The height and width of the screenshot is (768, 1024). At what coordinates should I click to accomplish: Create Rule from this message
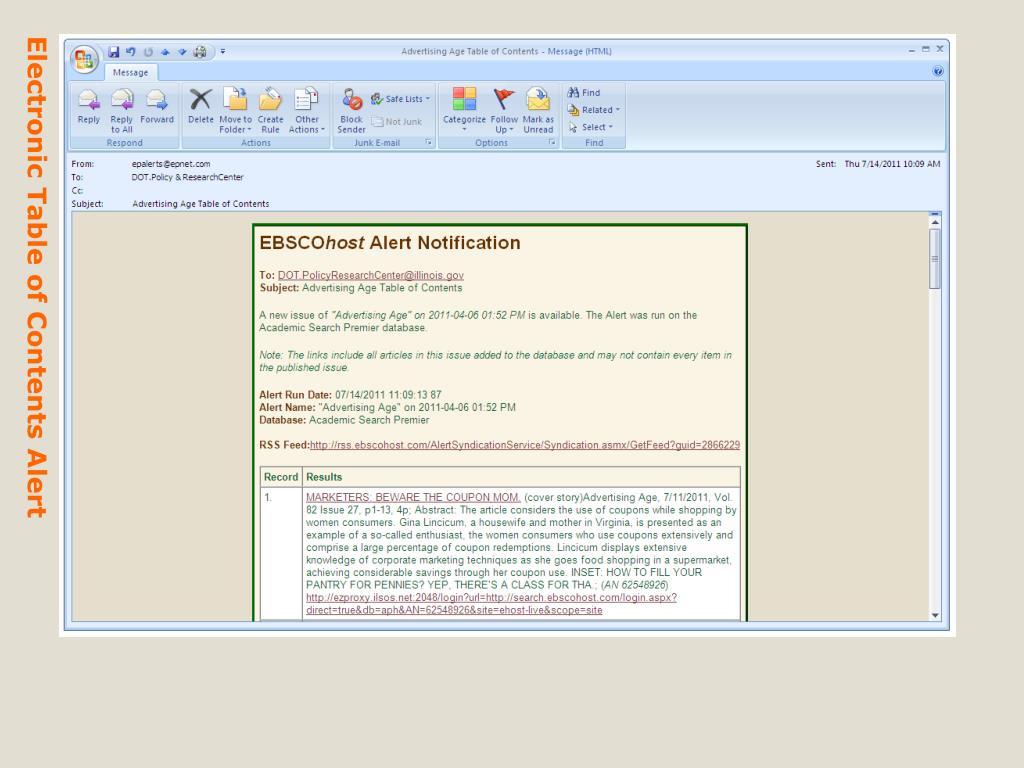[270, 110]
